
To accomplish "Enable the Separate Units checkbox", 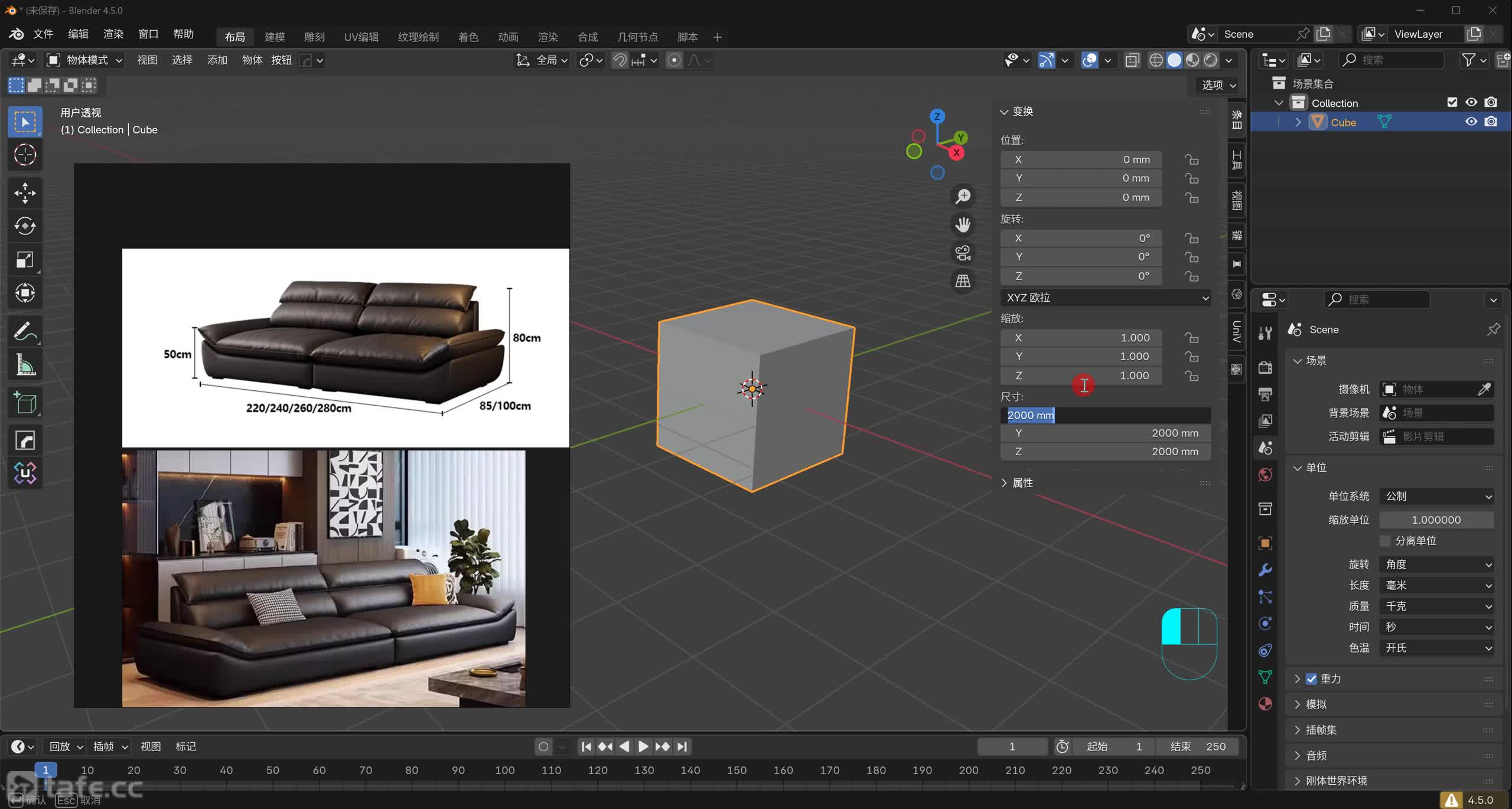I will 1385,541.
